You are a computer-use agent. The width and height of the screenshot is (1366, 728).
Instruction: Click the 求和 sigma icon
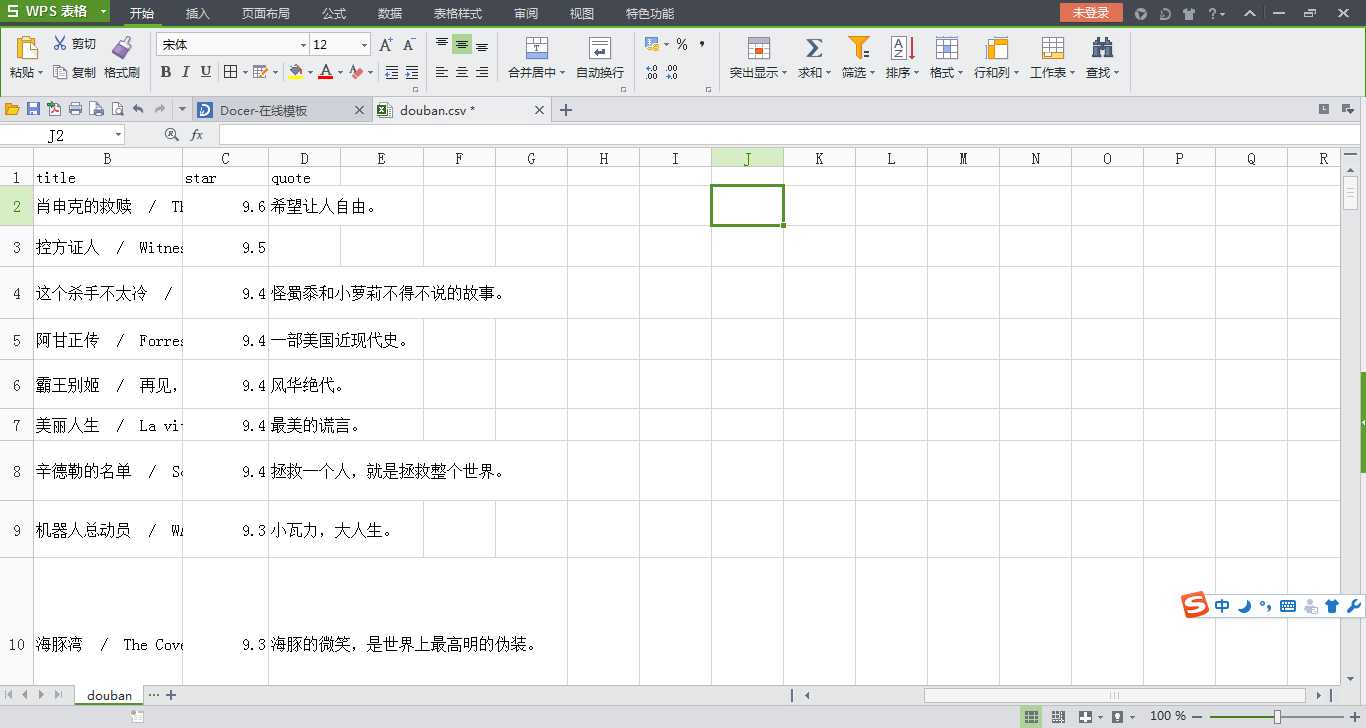click(x=814, y=48)
